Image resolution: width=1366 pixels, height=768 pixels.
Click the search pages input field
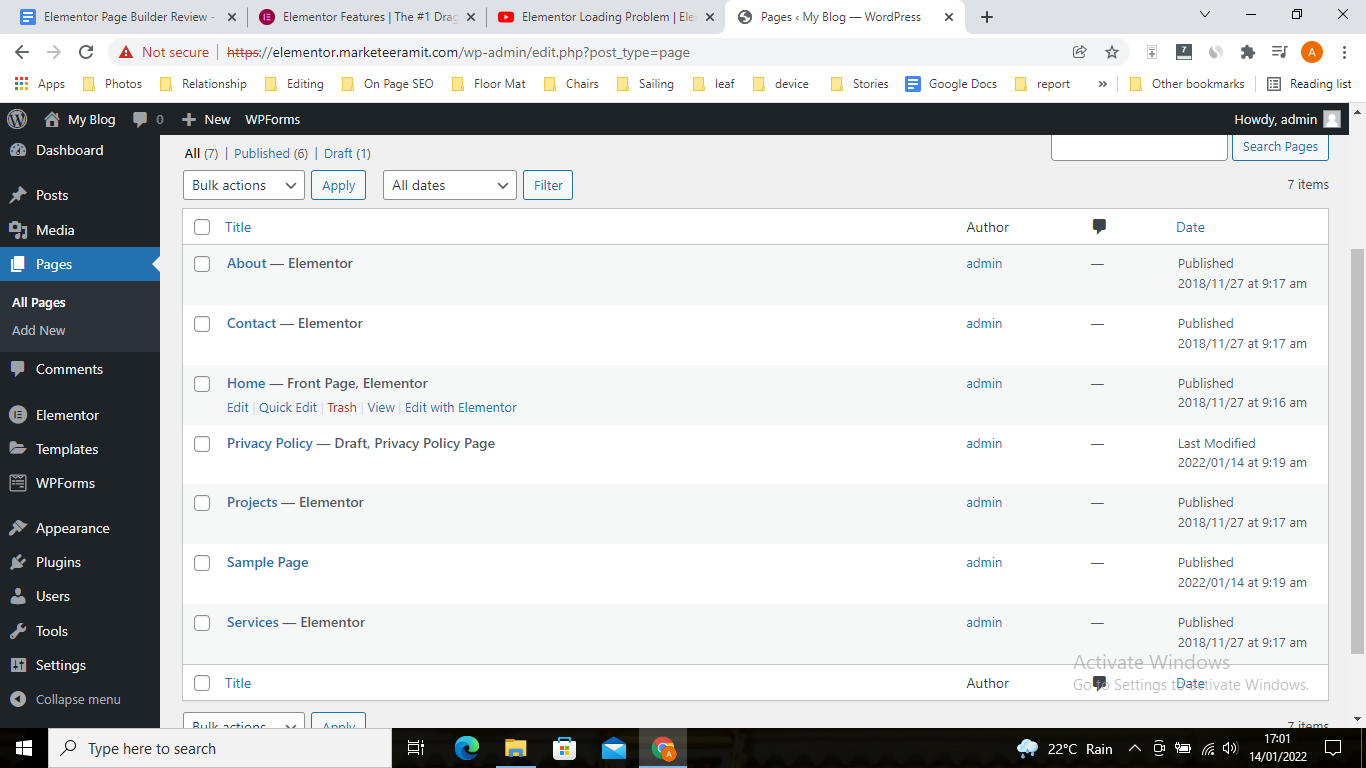coord(1139,146)
